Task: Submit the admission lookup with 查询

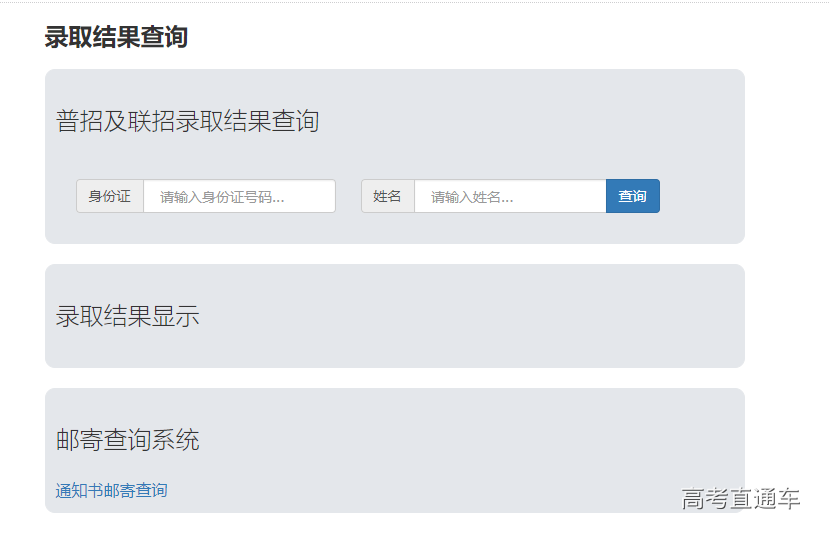Action: 632,196
